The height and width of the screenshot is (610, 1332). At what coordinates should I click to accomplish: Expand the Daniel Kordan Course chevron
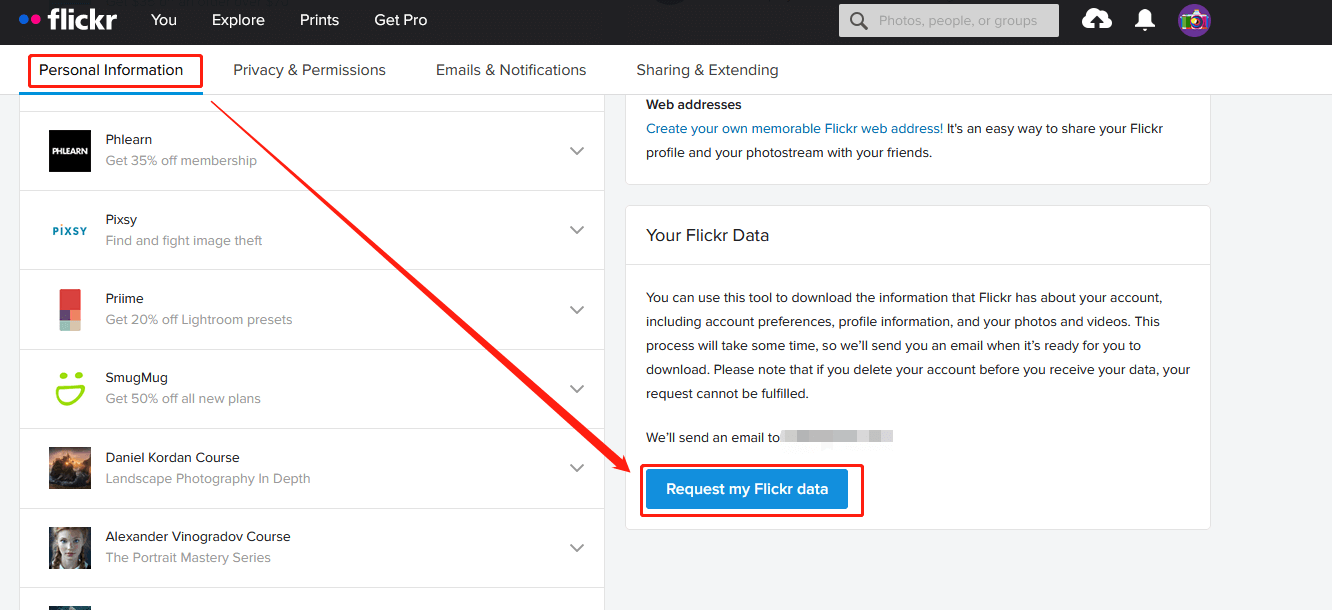pyautogui.click(x=577, y=468)
